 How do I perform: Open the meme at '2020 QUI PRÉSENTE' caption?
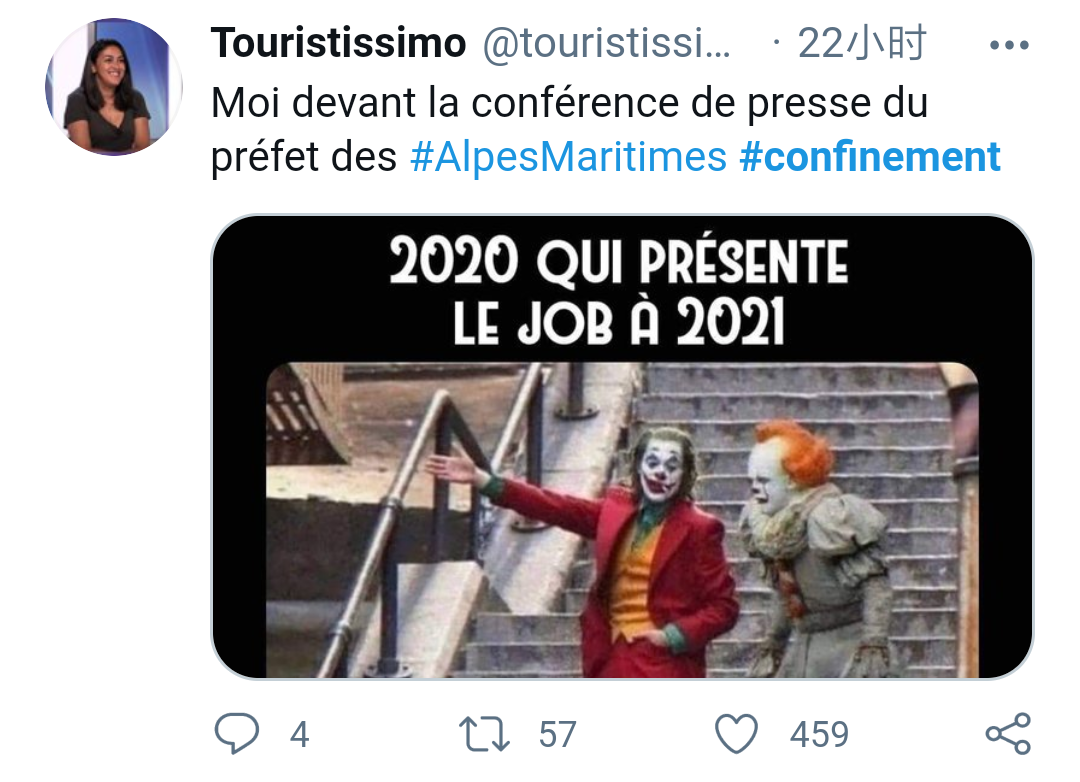pos(619,261)
